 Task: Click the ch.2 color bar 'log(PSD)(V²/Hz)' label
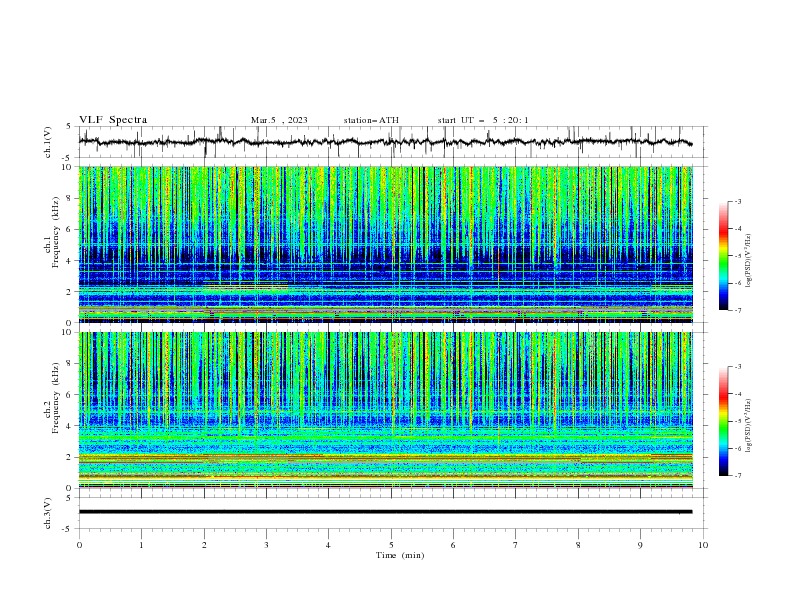(748, 426)
